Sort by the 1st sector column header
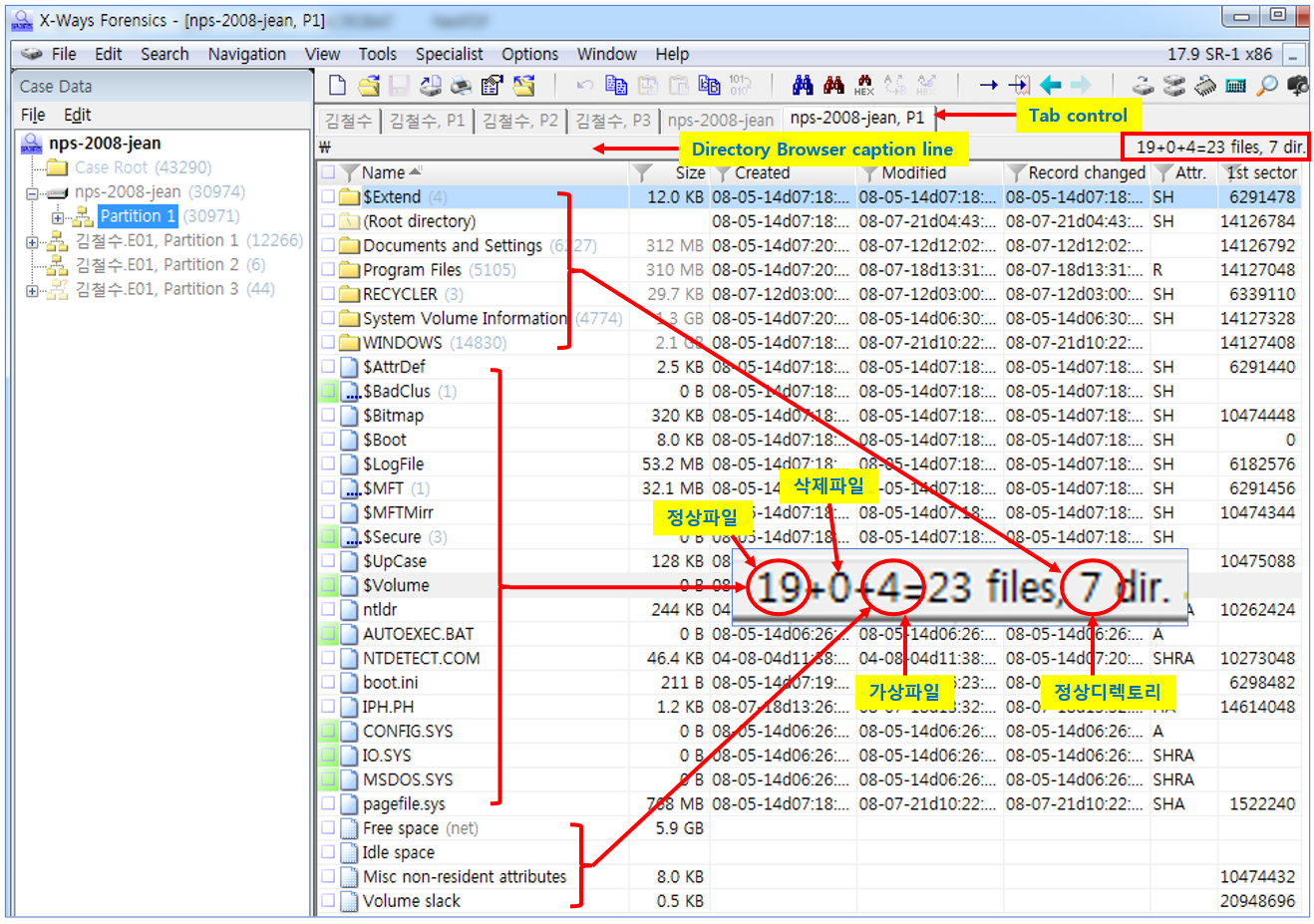This screenshot has width=1314, height=924. (1261, 172)
